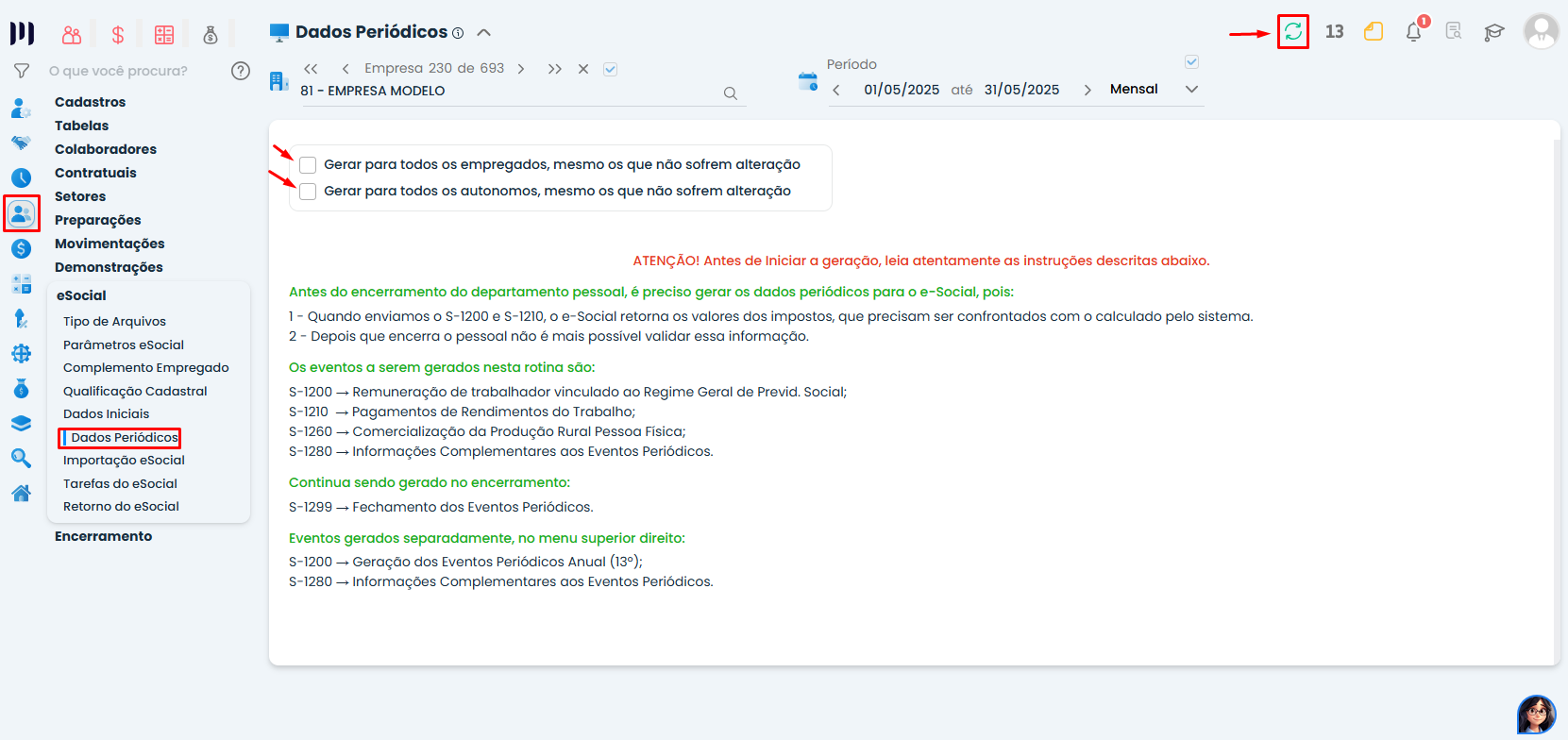Open the yellow sticky note icon
1568x740 pixels.
tap(1374, 32)
